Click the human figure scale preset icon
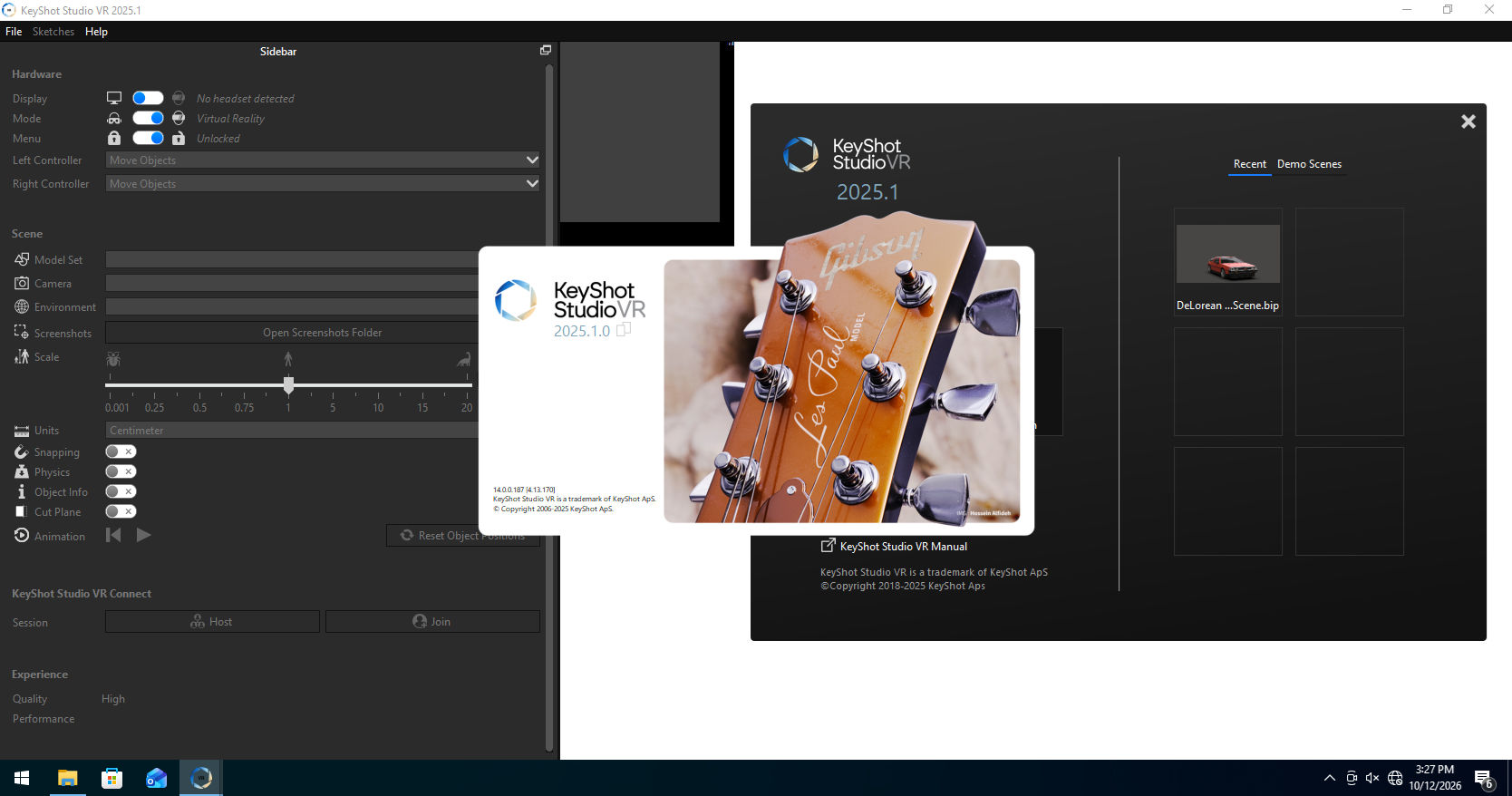This screenshot has width=1512, height=796. pos(288,359)
